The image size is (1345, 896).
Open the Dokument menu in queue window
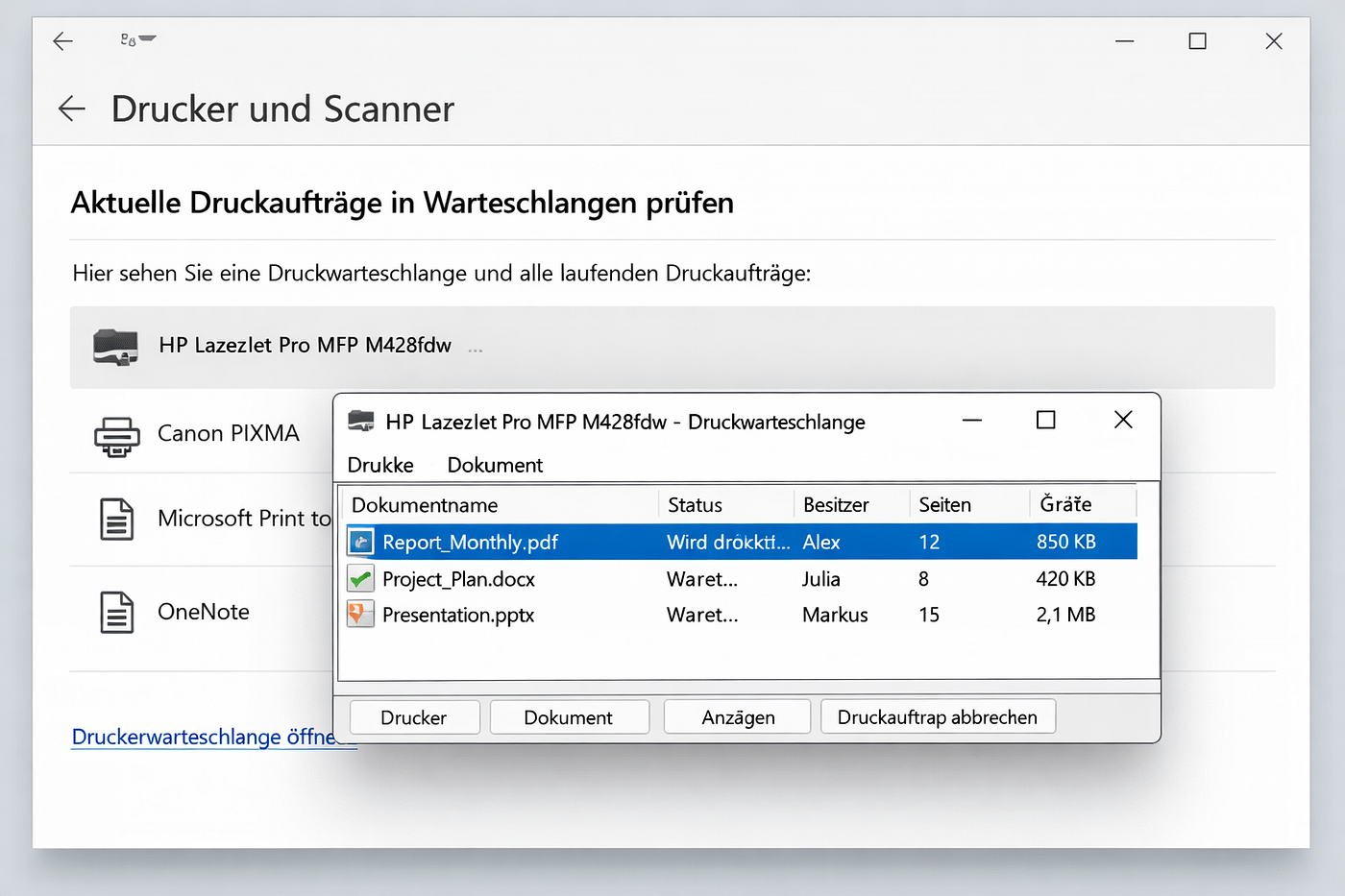pyautogui.click(x=495, y=465)
